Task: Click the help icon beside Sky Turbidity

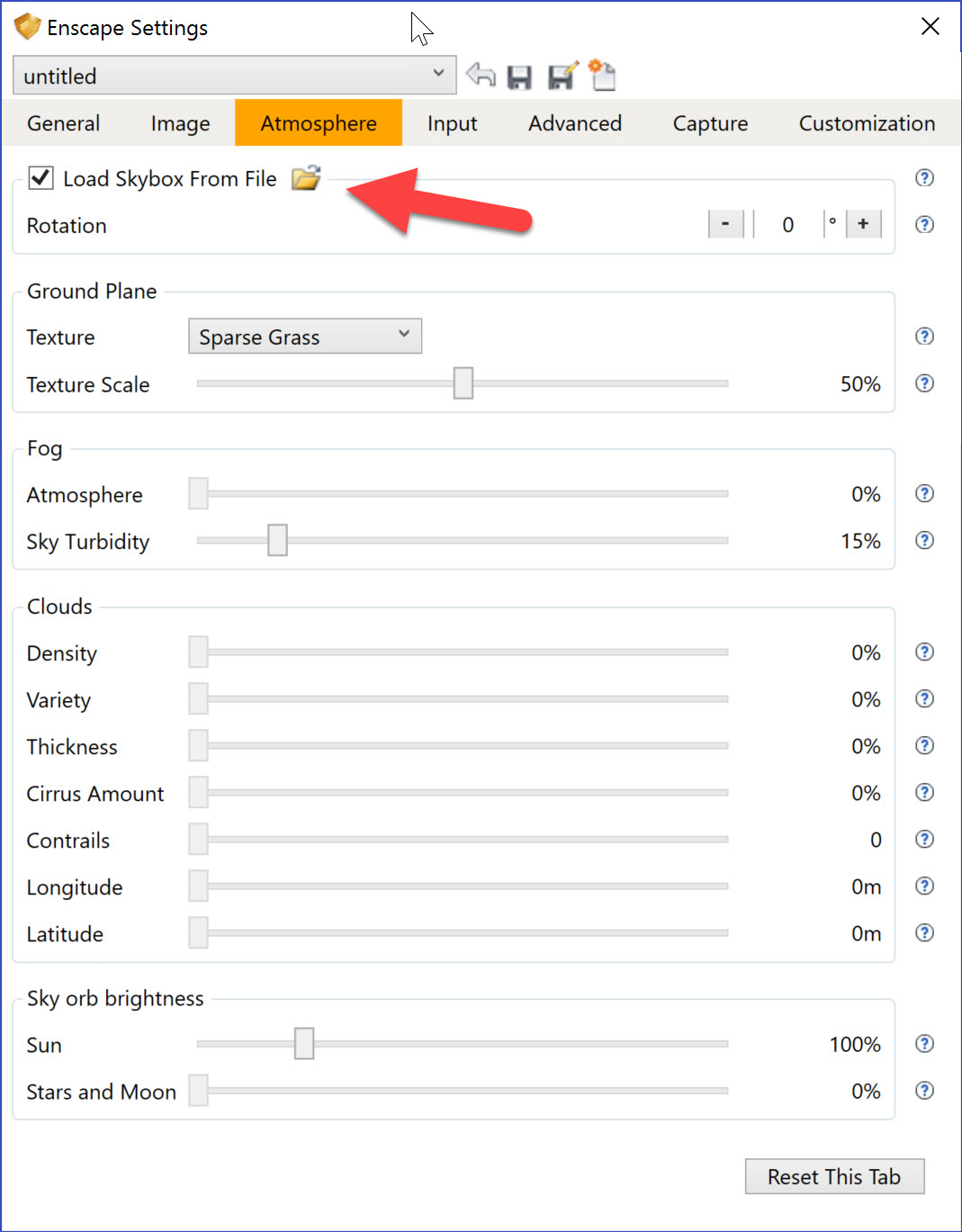Action: [x=924, y=540]
